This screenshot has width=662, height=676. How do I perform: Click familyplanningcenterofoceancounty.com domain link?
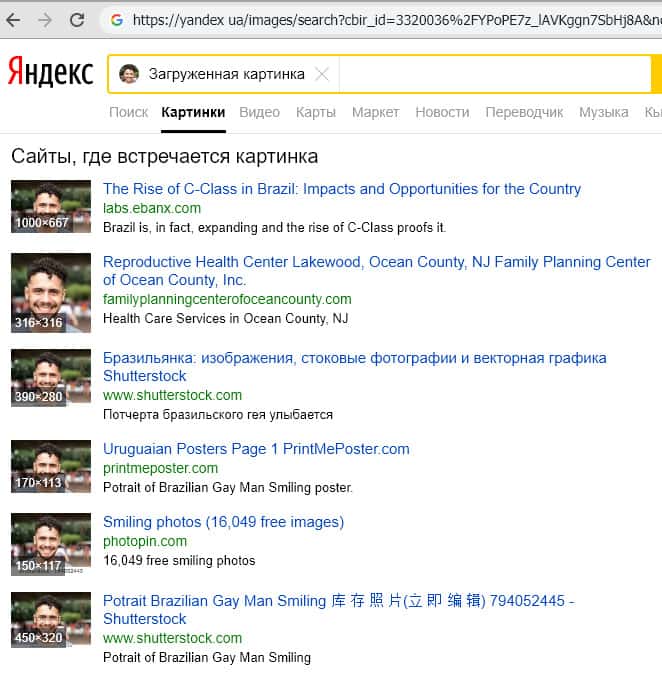[227, 299]
